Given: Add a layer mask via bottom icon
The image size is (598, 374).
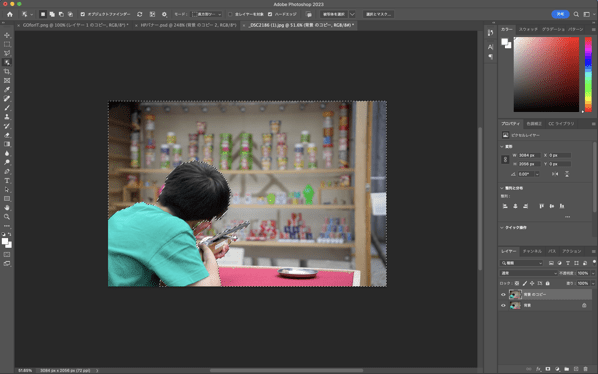Looking at the screenshot, I should [x=548, y=369].
